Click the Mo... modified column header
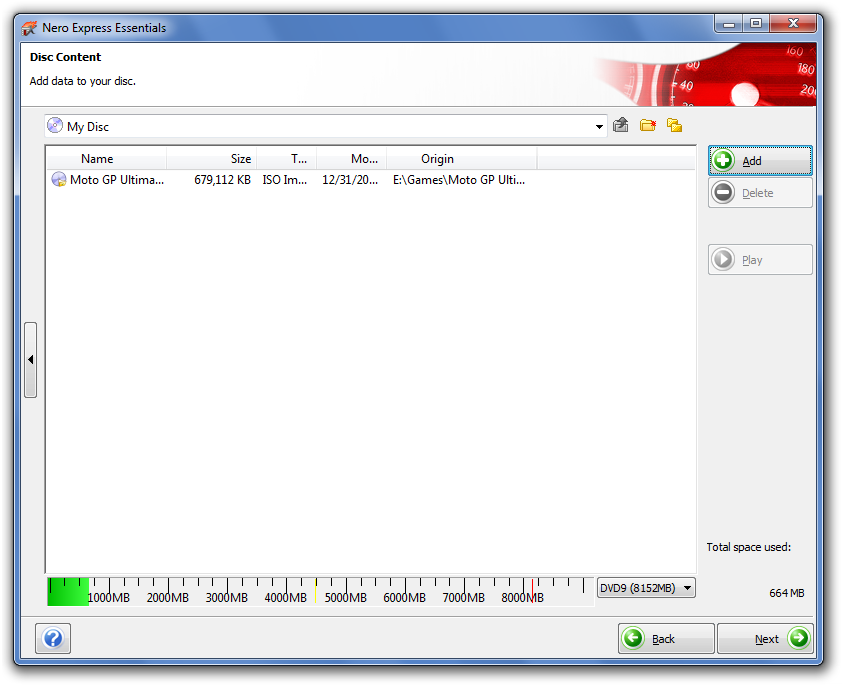 pyautogui.click(x=352, y=159)
